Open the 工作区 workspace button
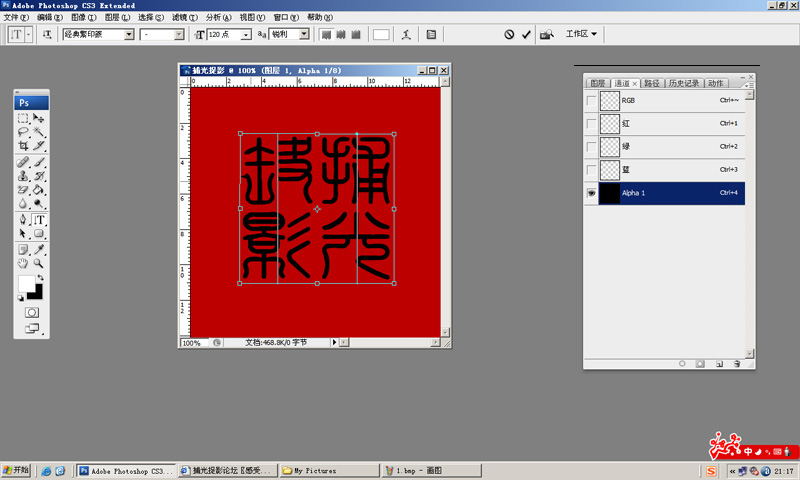800x480 pixels. tap(581, 34)
